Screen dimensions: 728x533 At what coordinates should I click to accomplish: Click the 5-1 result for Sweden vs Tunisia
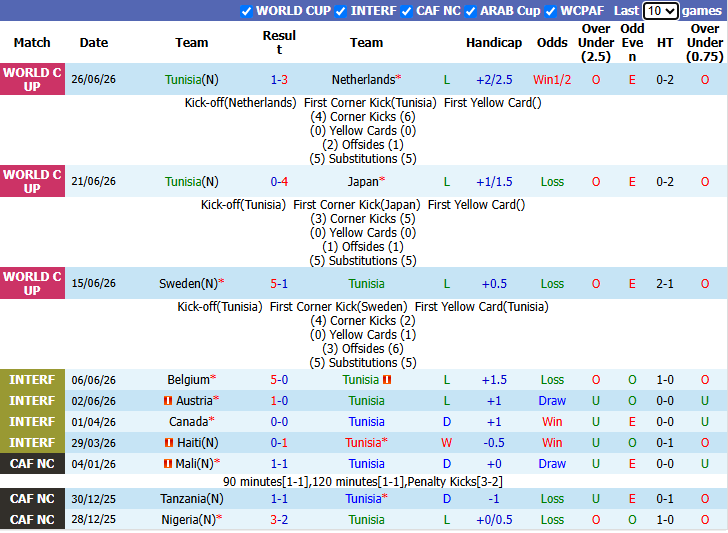279,284
